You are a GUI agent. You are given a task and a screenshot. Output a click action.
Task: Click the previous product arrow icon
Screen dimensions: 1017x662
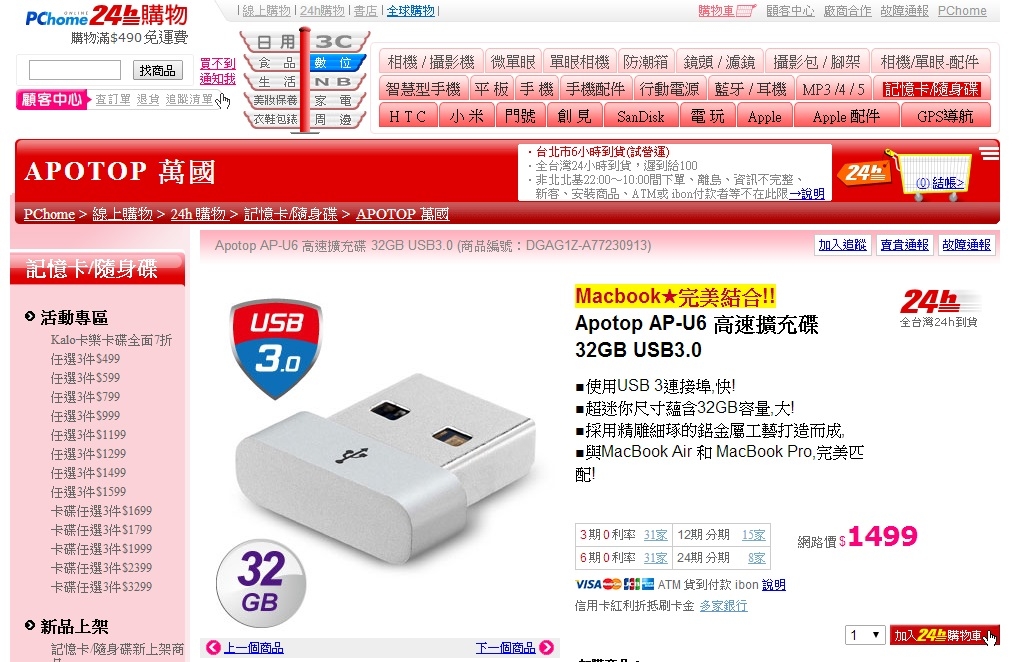tap(213, 647)
